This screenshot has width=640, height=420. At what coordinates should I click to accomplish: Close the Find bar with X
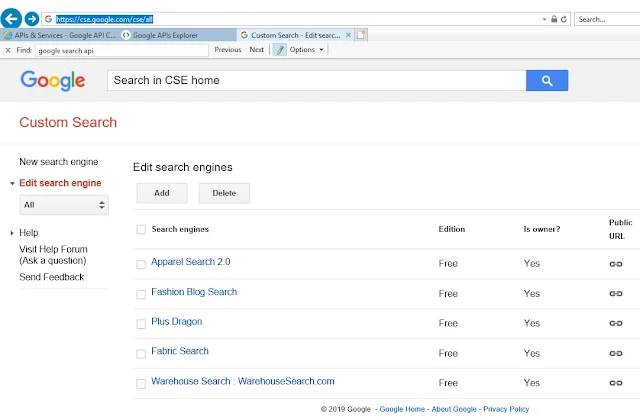[x=8, y=50]
